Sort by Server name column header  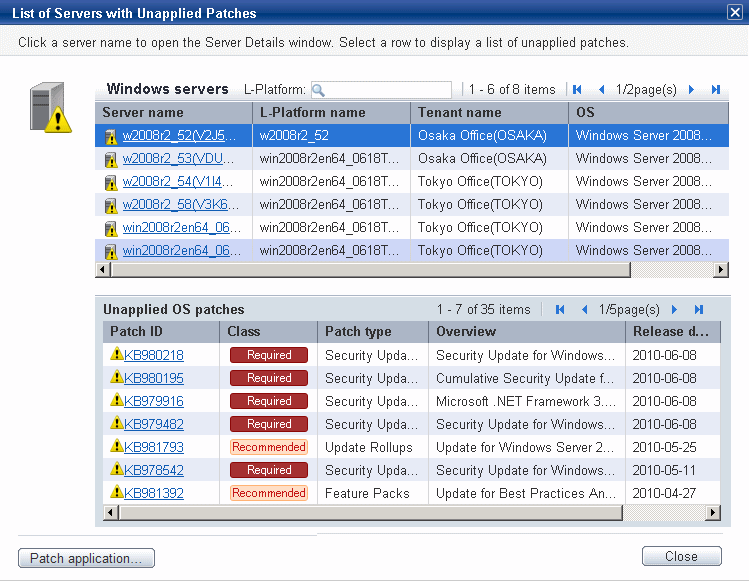pyautogui.click(x=173, y=113)
